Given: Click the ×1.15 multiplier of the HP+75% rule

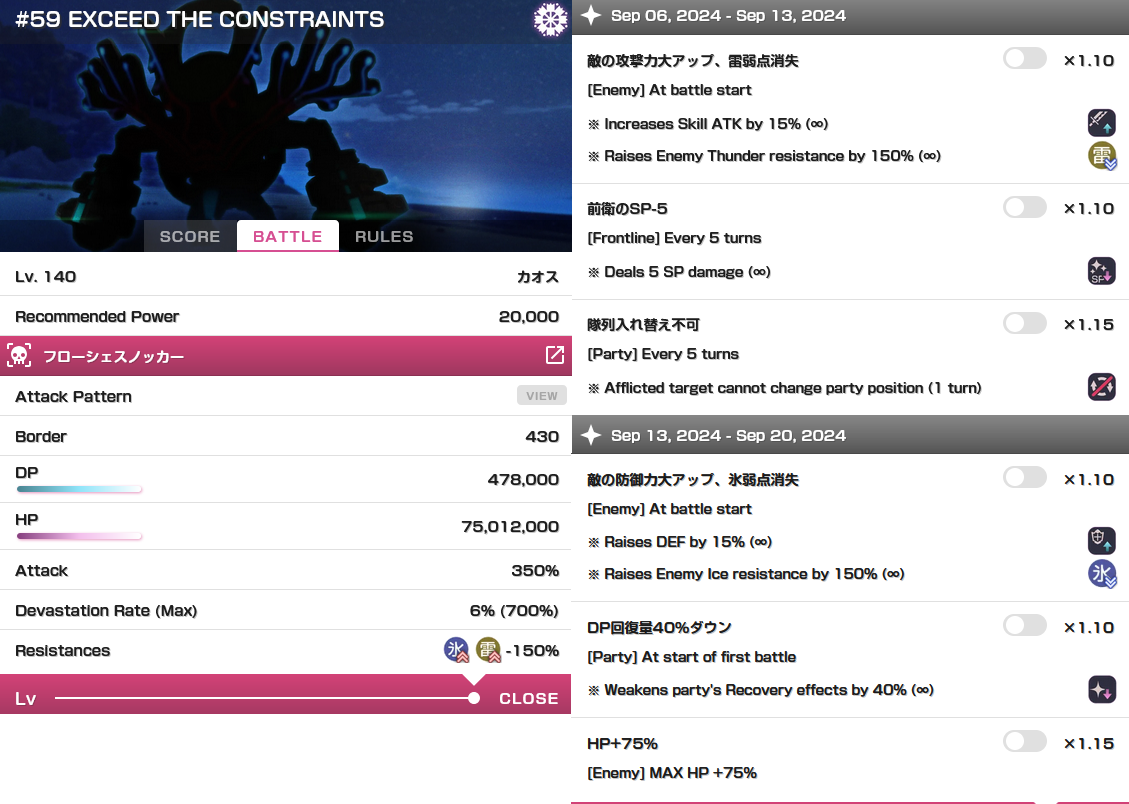Looking at the screenshot, I should coord(1089,743).
